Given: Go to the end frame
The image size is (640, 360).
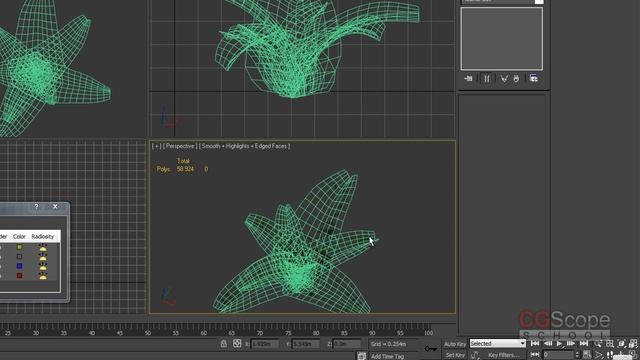Looking at the screenshot, I should click(x=584, y=344).
